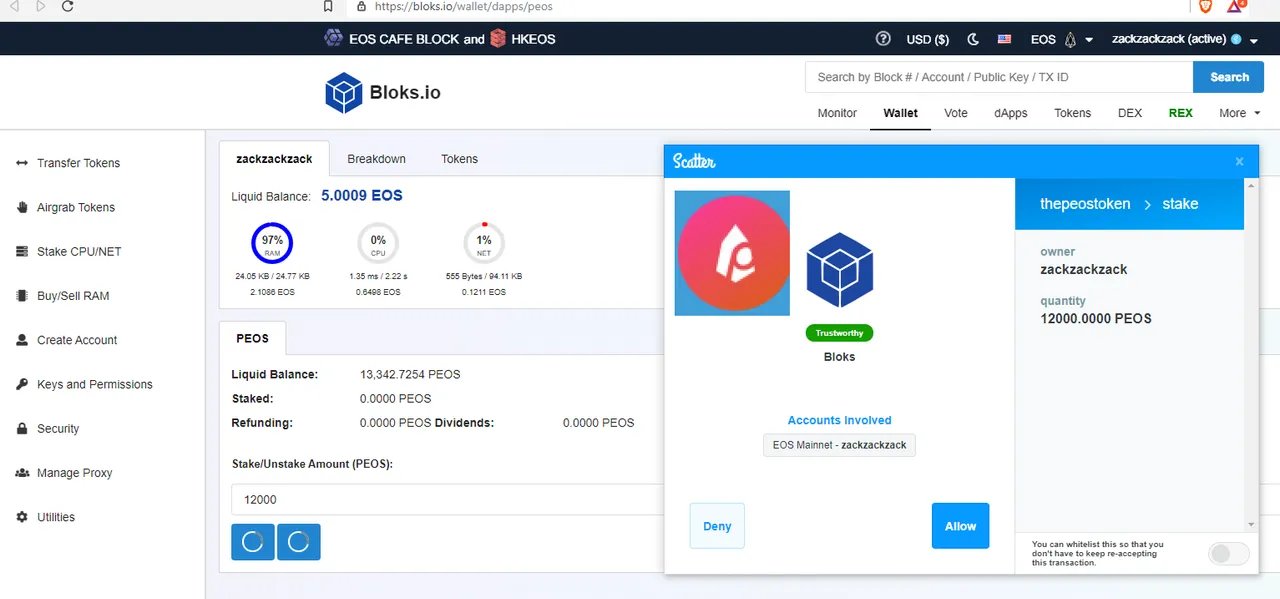Click the Bloks cube icon in Scatter

tap(840, 270)
